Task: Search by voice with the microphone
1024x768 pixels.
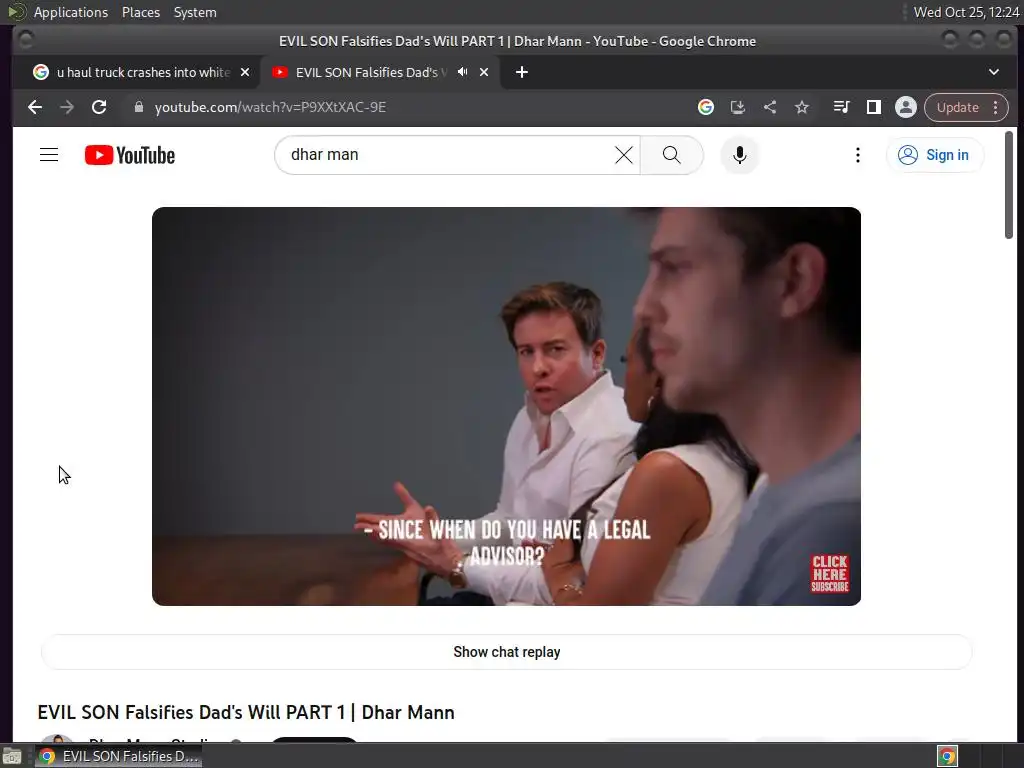Action: coord(739,155)
